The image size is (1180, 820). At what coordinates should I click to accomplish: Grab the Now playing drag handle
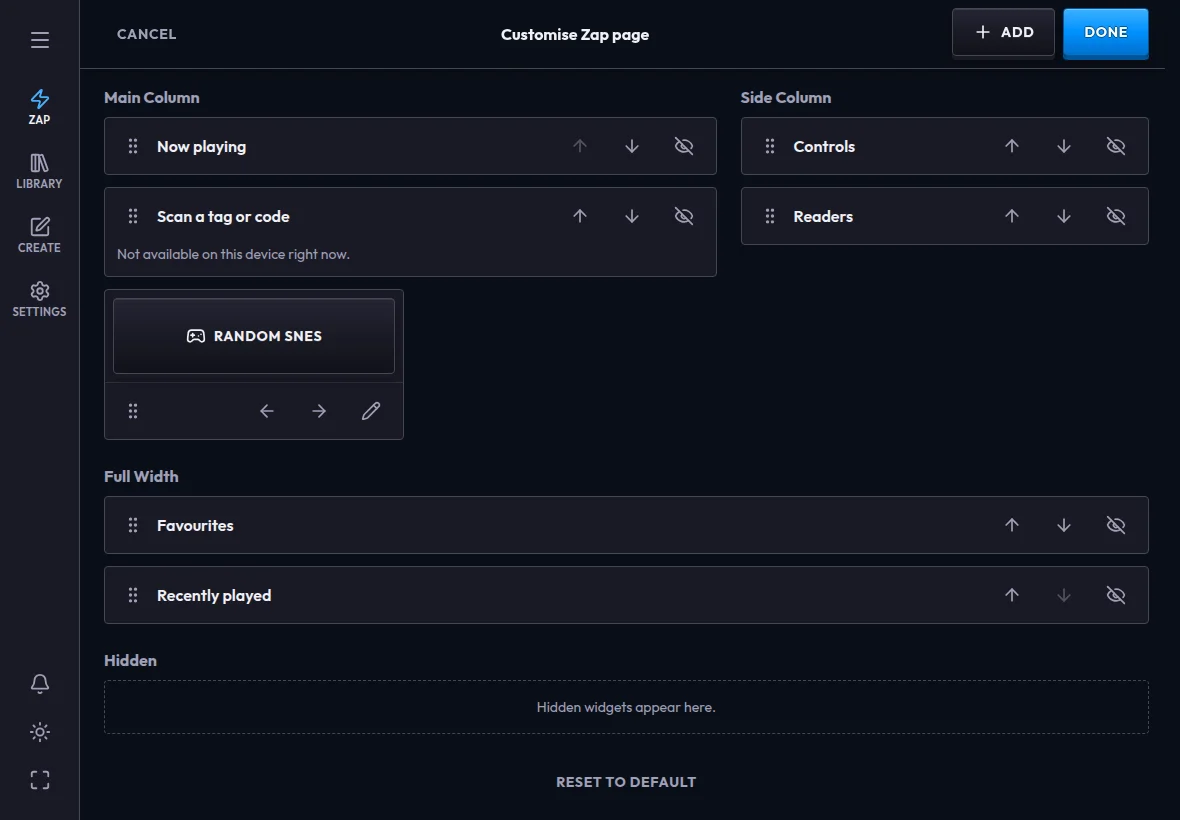click(133, 146)
